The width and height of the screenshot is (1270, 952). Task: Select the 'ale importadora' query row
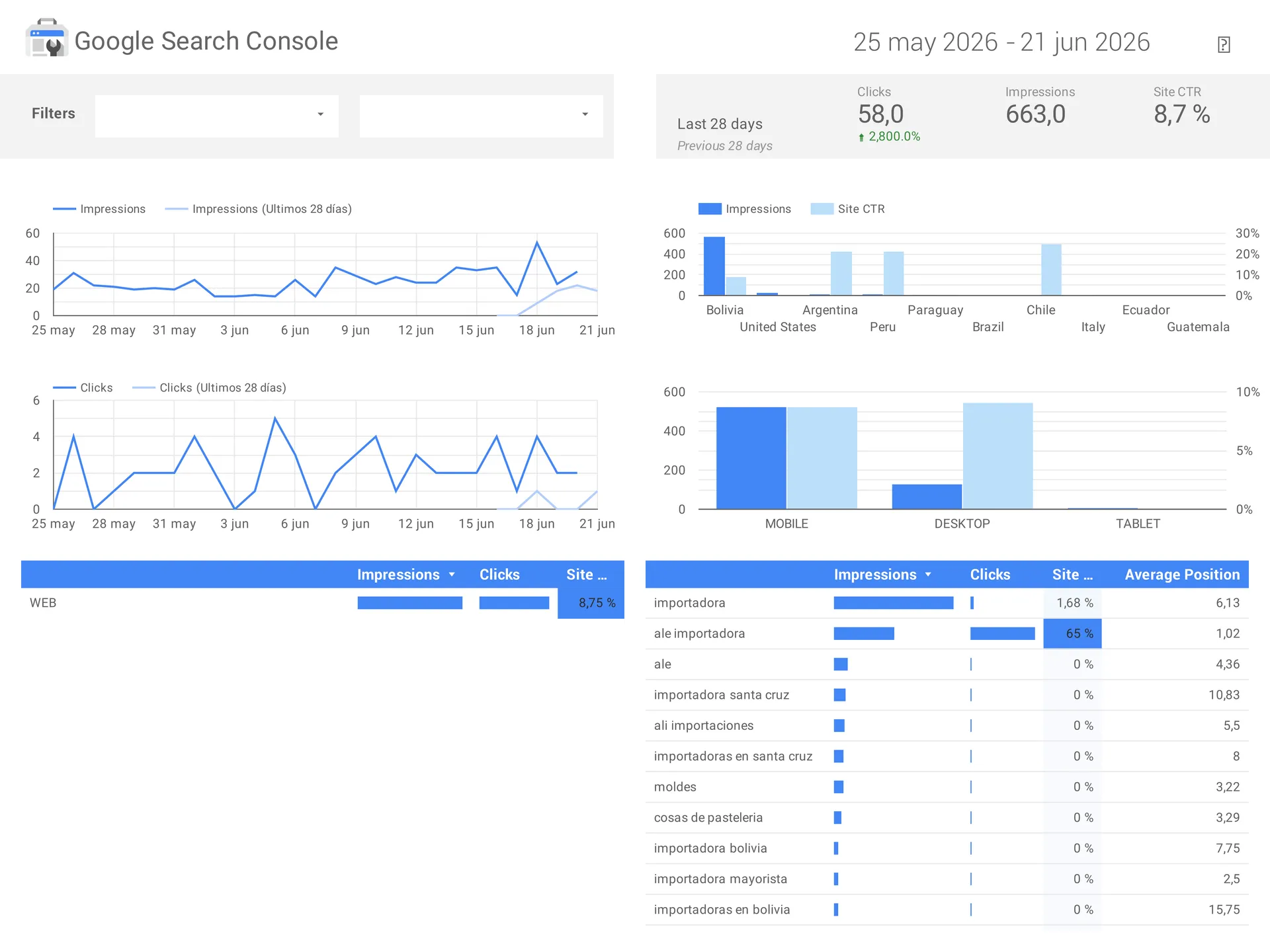tap(947, 633)
